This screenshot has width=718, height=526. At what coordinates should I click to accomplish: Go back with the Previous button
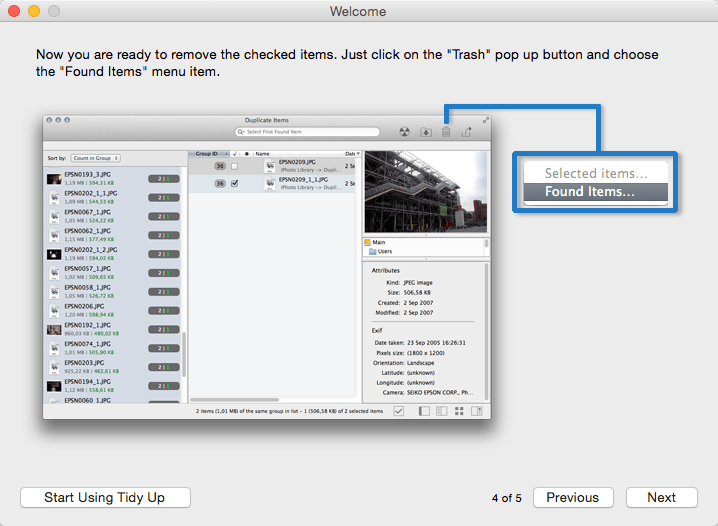[x=572, y=497]
